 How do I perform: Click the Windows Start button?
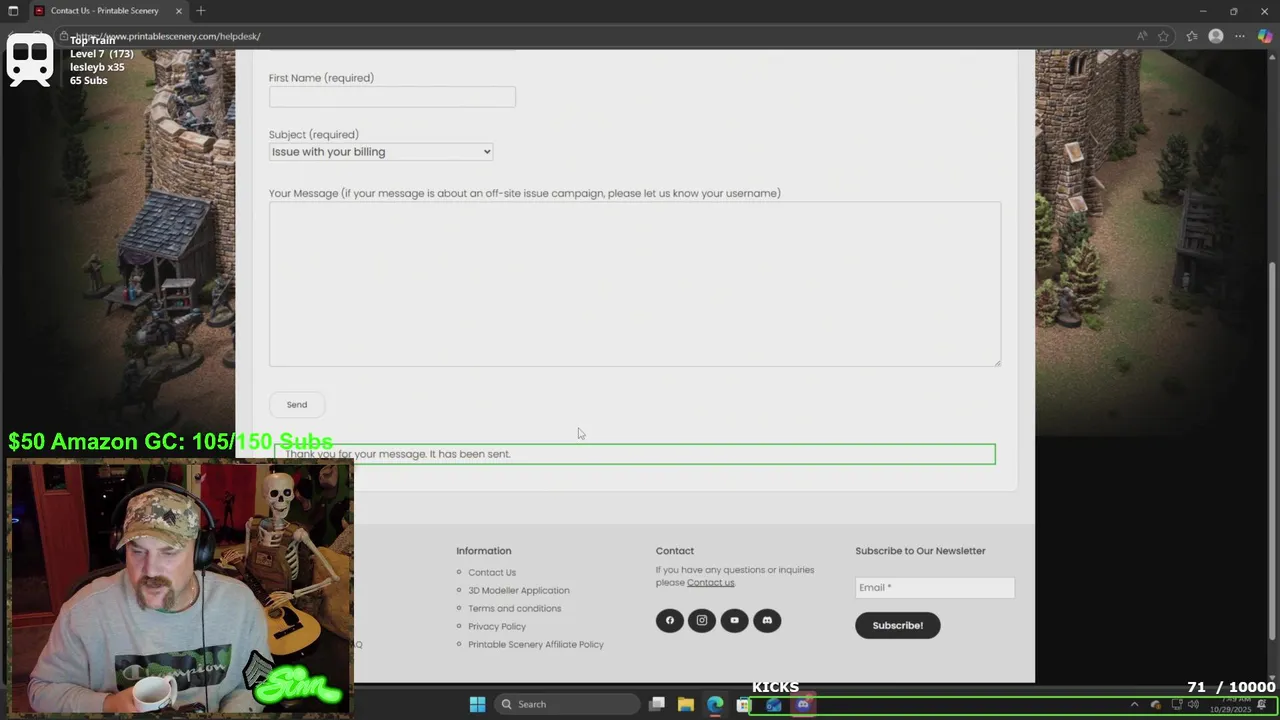(477, 704)
